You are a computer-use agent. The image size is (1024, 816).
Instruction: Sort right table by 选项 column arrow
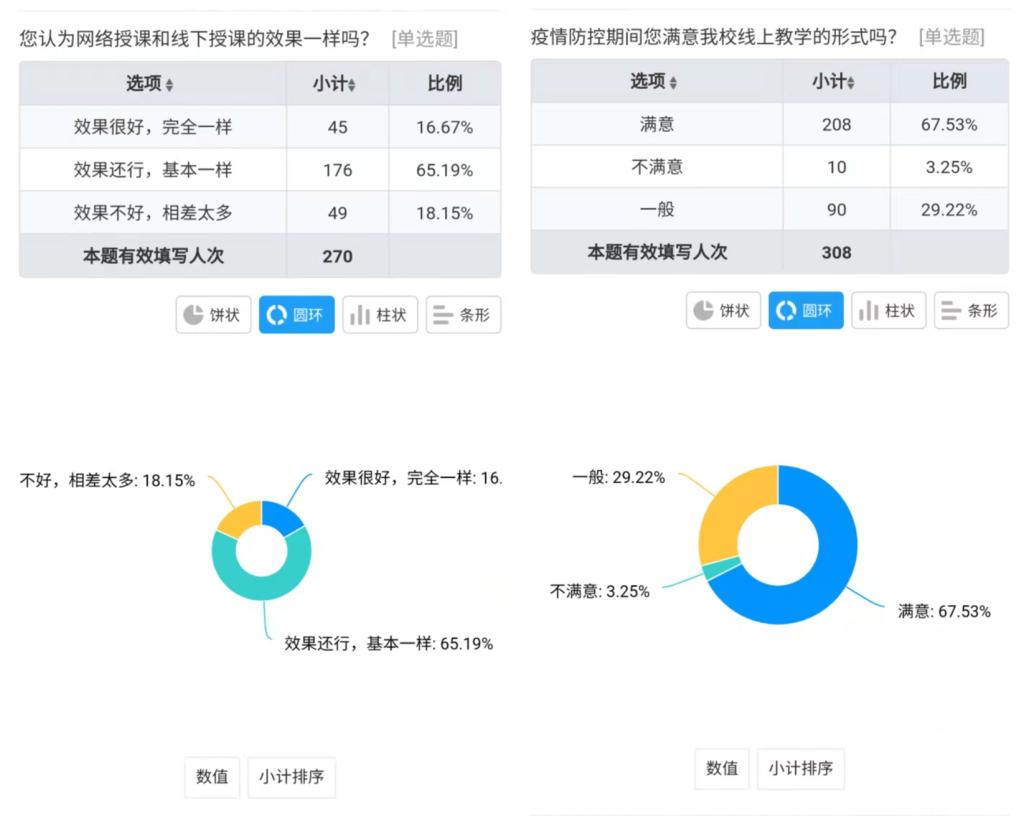click(x=673, y=83)
